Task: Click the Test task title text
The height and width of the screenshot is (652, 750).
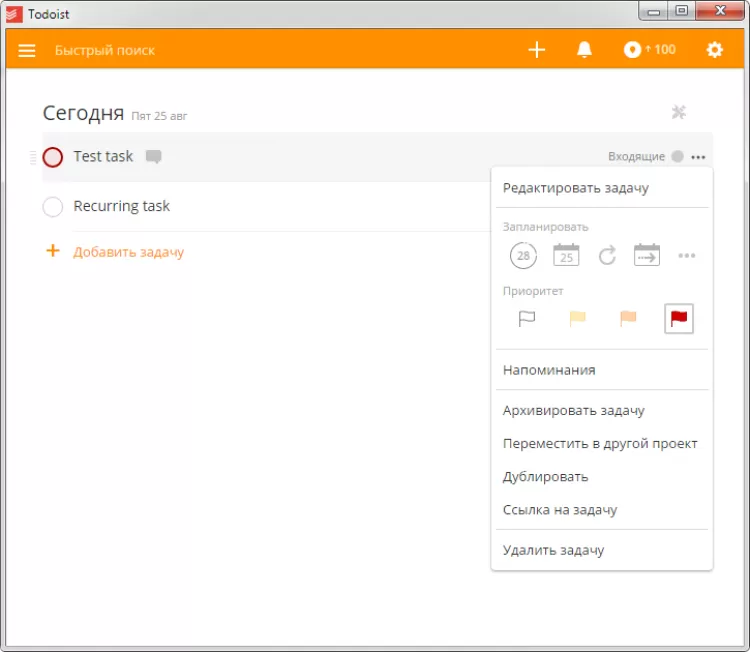Action: (103, 156)
